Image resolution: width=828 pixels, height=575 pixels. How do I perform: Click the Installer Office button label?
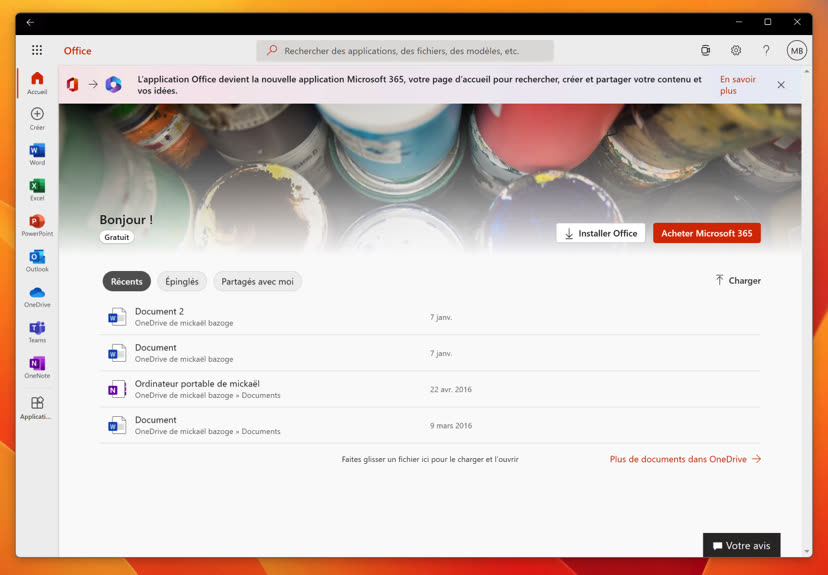tap(608, 233)
